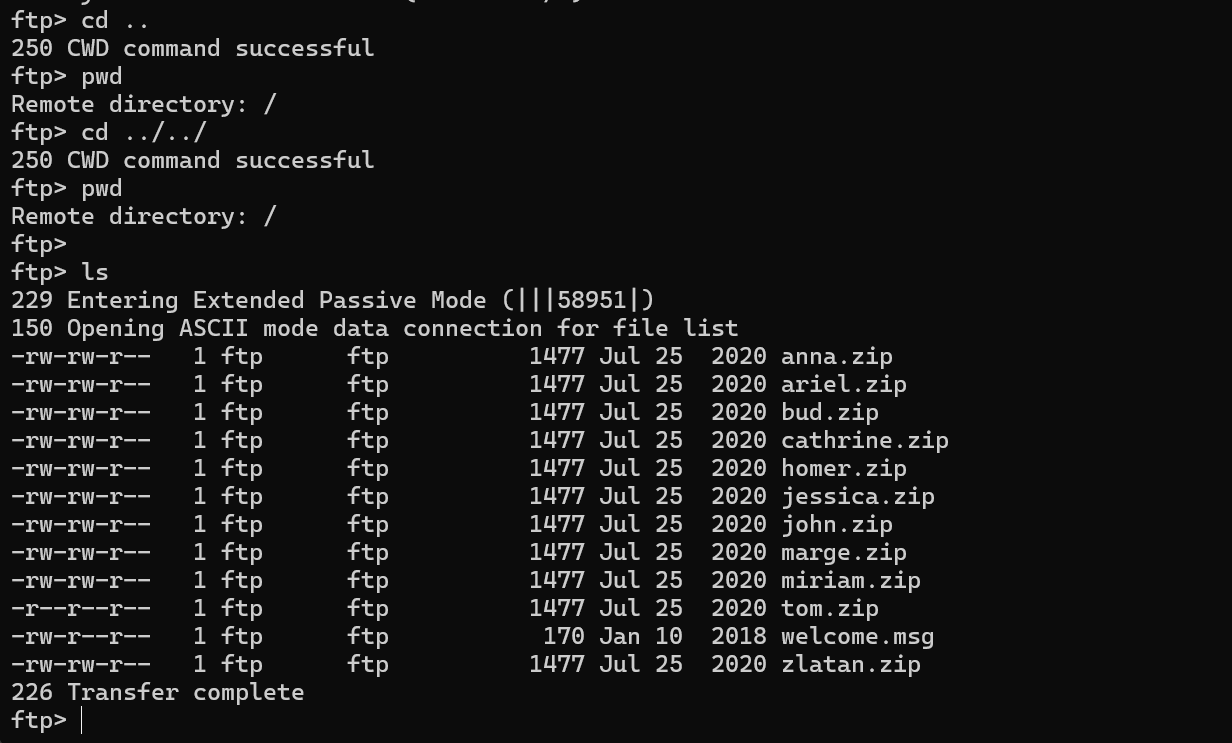Viewport: 1232px width, 743px height.
Task: Click the '226 Transfer complete' message
Action: [x=157, y=693]
